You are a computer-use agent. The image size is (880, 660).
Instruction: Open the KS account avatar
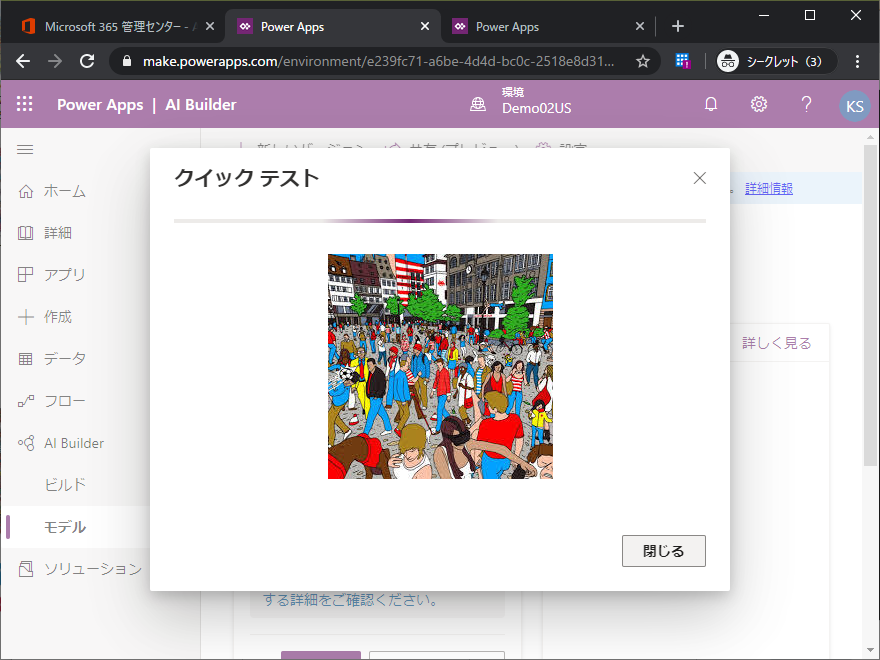[855, 106]
